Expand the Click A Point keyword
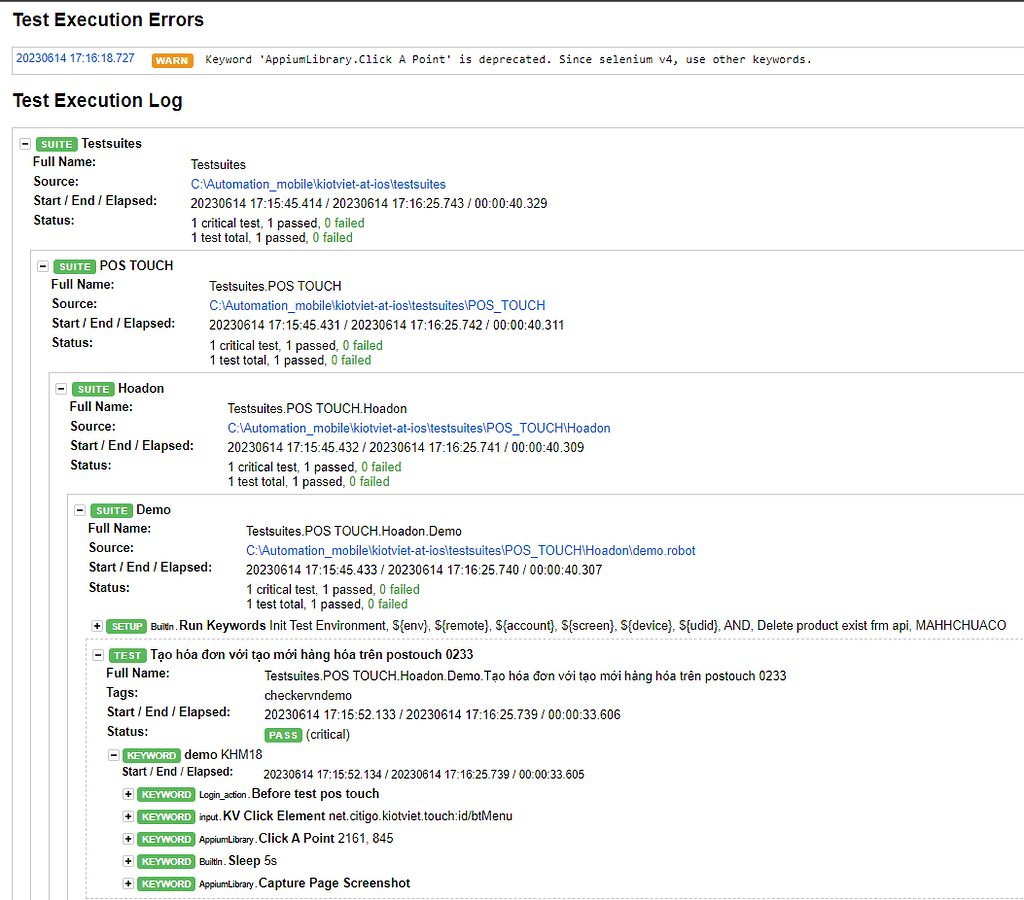Image resolution: width=1024 pixels, height=900 pixels. [128, 839]
